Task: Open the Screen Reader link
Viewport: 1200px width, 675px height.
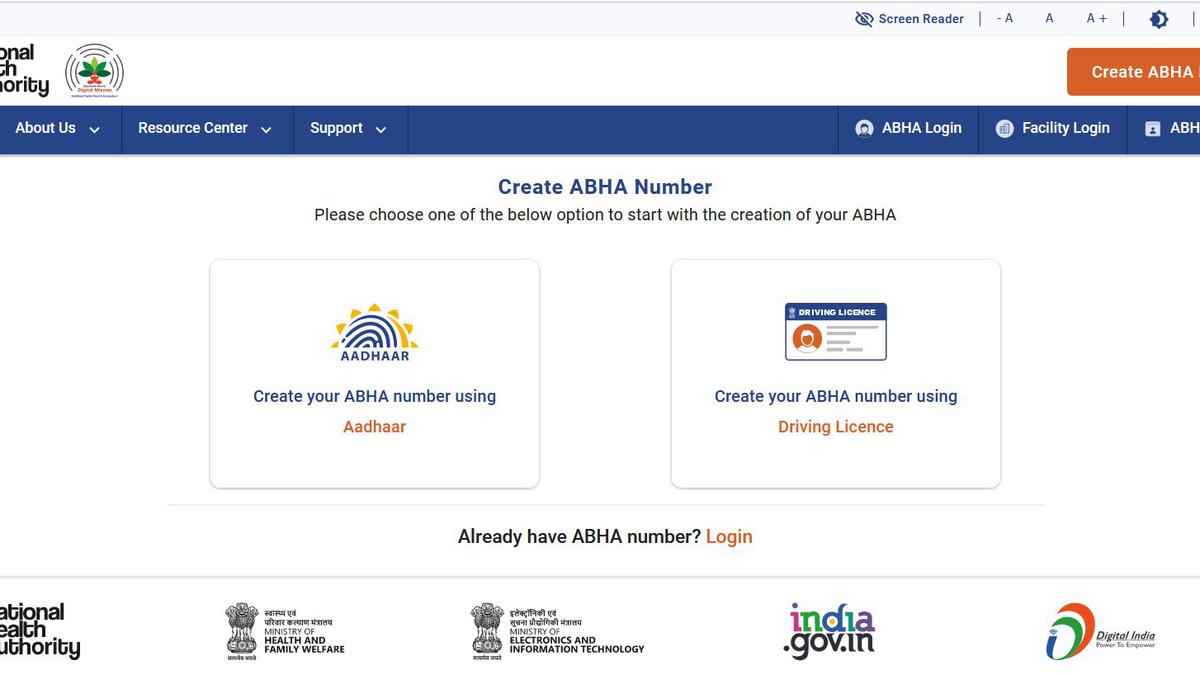Action: pos(921,19)
